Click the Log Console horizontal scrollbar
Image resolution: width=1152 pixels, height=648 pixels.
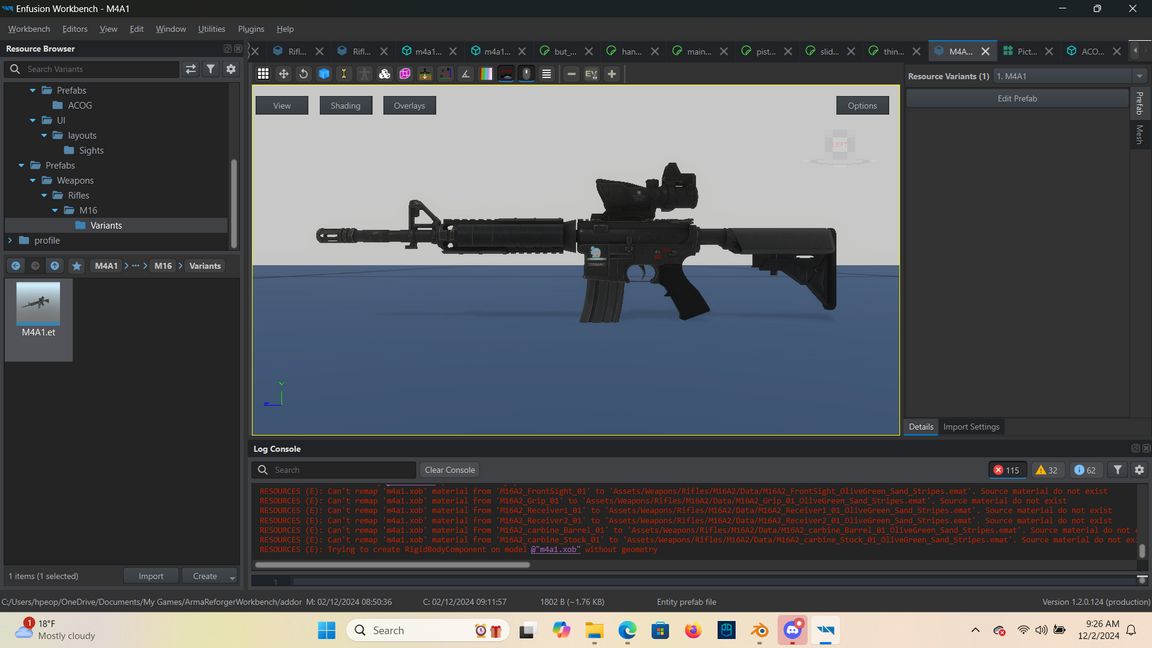[392, 564]
